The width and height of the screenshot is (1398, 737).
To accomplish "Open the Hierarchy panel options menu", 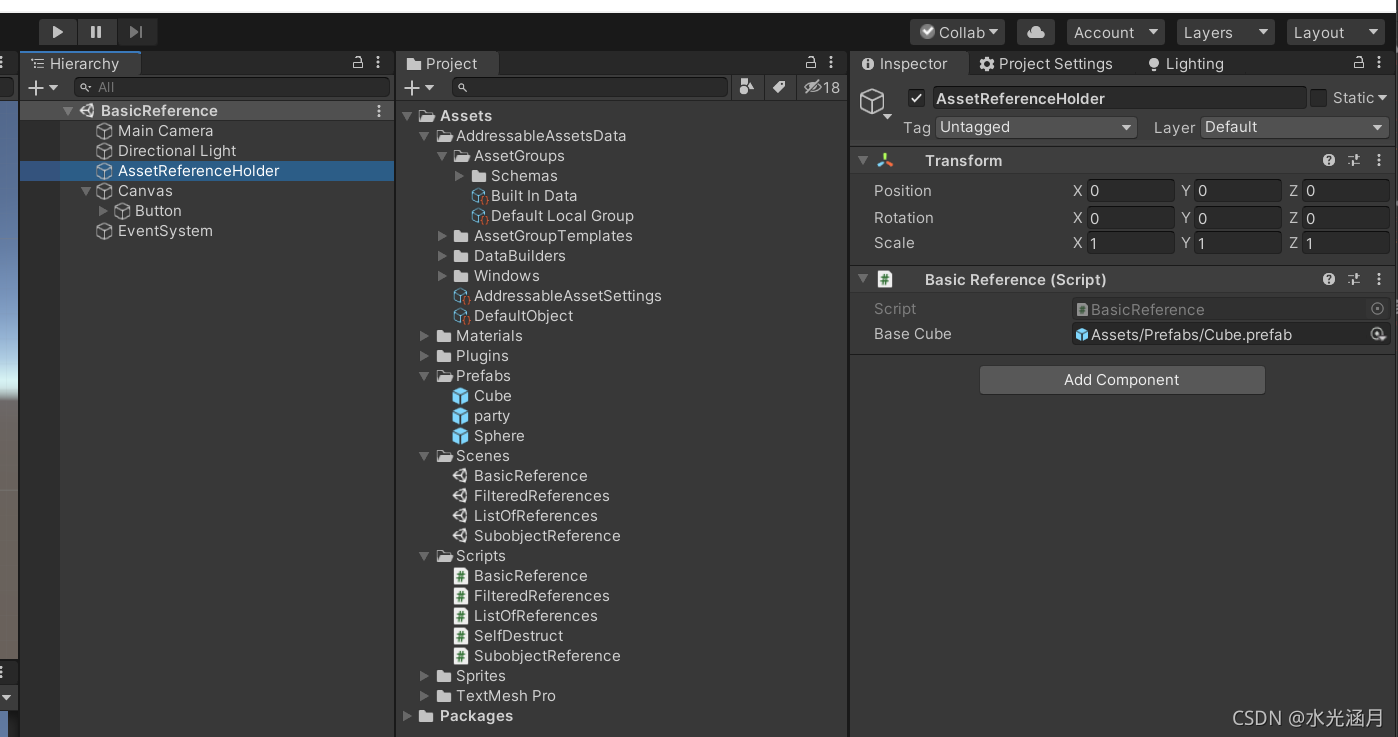I will click(378, 62).
